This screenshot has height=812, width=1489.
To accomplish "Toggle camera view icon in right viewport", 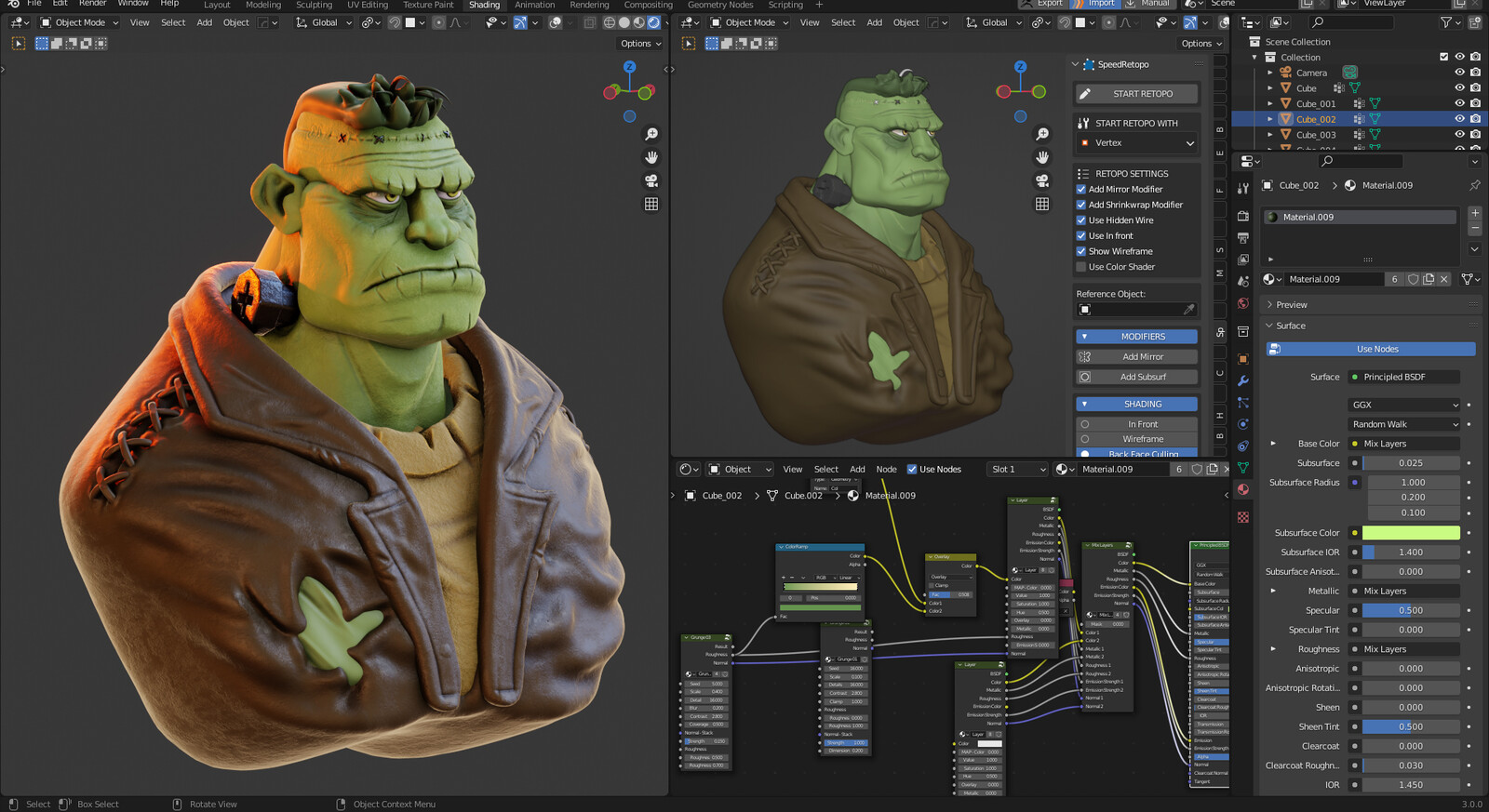I will [1042, 180].
